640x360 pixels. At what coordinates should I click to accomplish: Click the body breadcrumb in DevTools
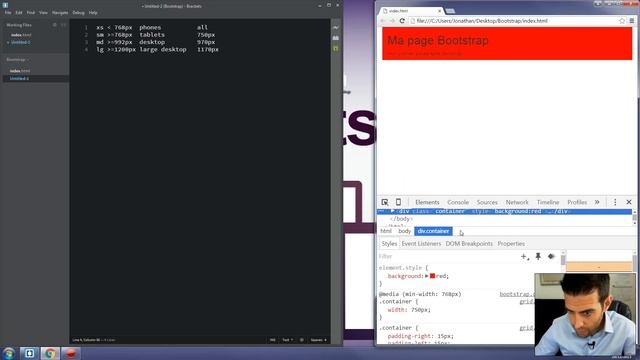point(404,231)
